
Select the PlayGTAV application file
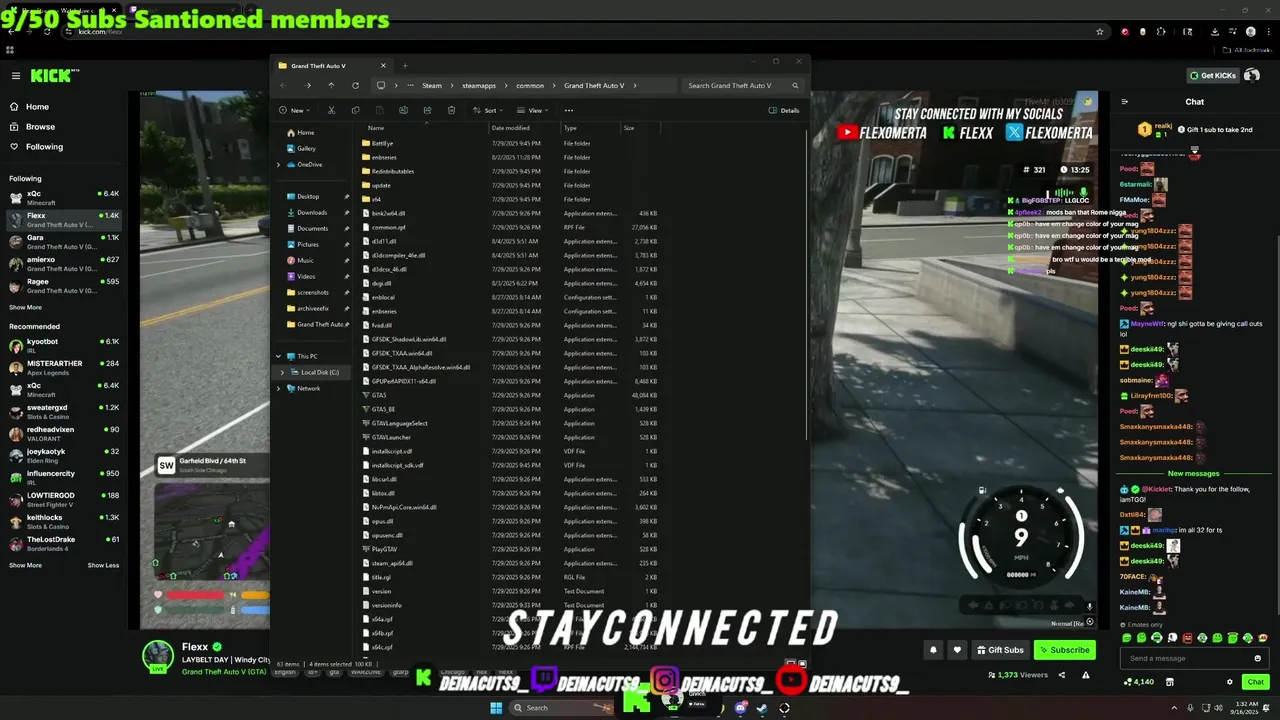384,549
